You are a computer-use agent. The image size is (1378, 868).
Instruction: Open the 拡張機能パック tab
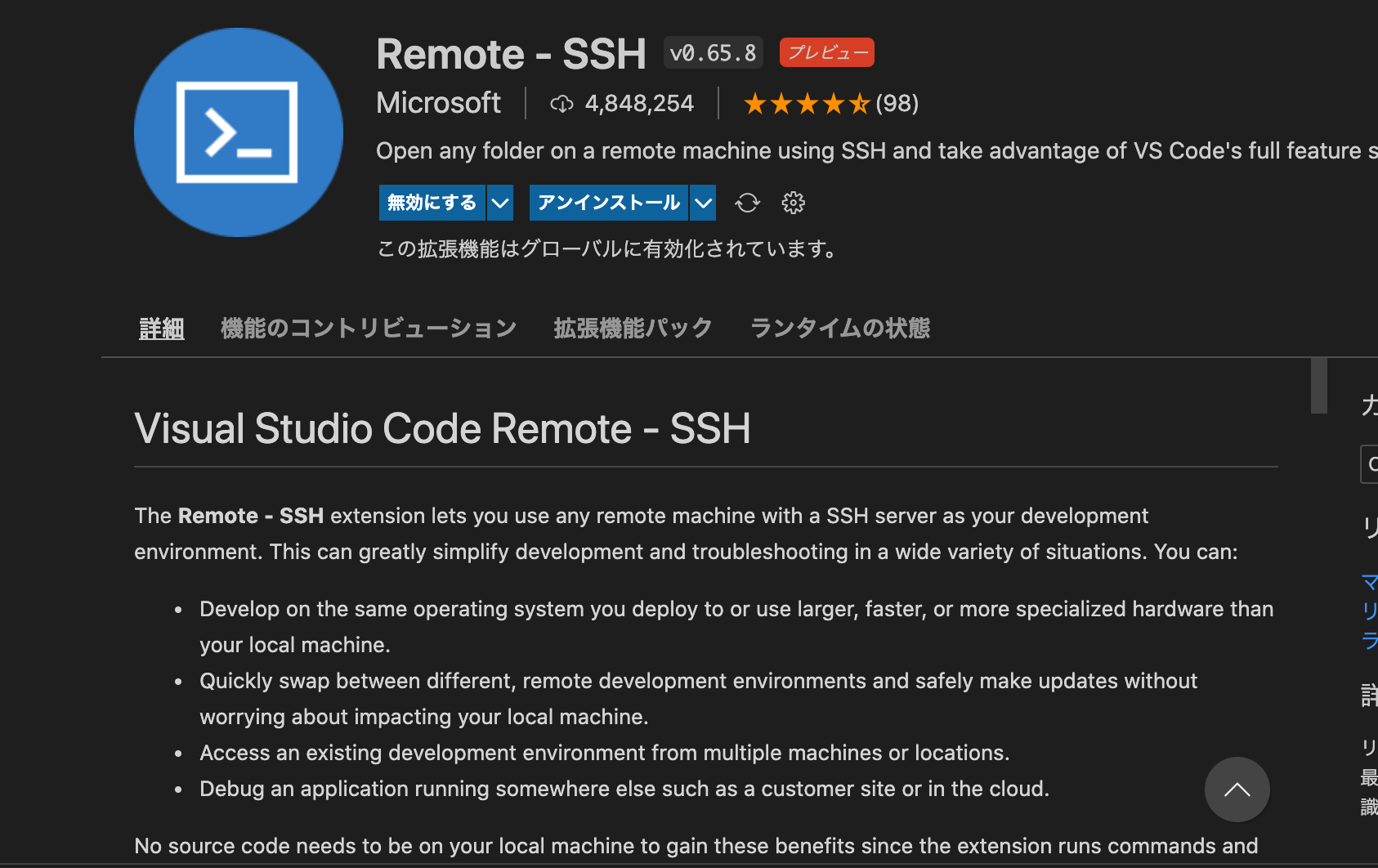(x=633, y=327)
